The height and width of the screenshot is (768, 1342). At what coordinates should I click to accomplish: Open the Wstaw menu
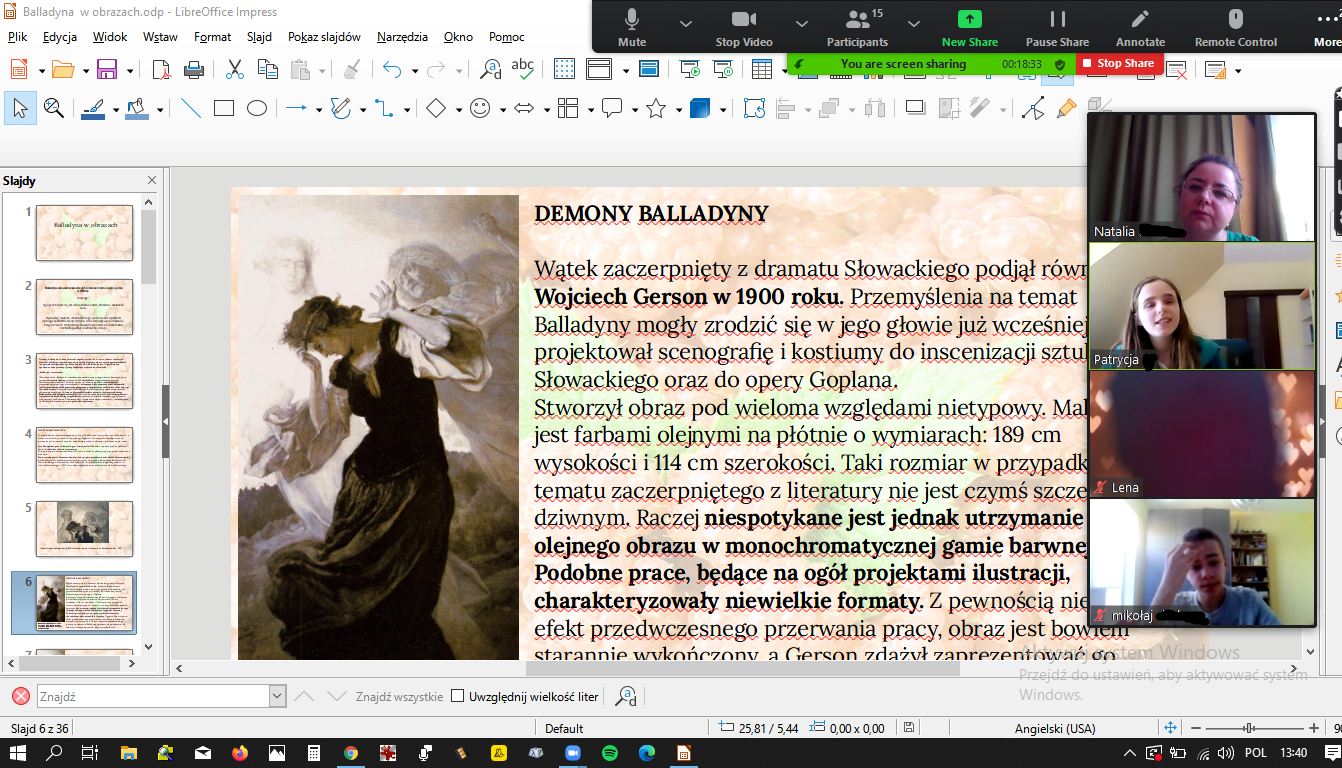[160, 37]
